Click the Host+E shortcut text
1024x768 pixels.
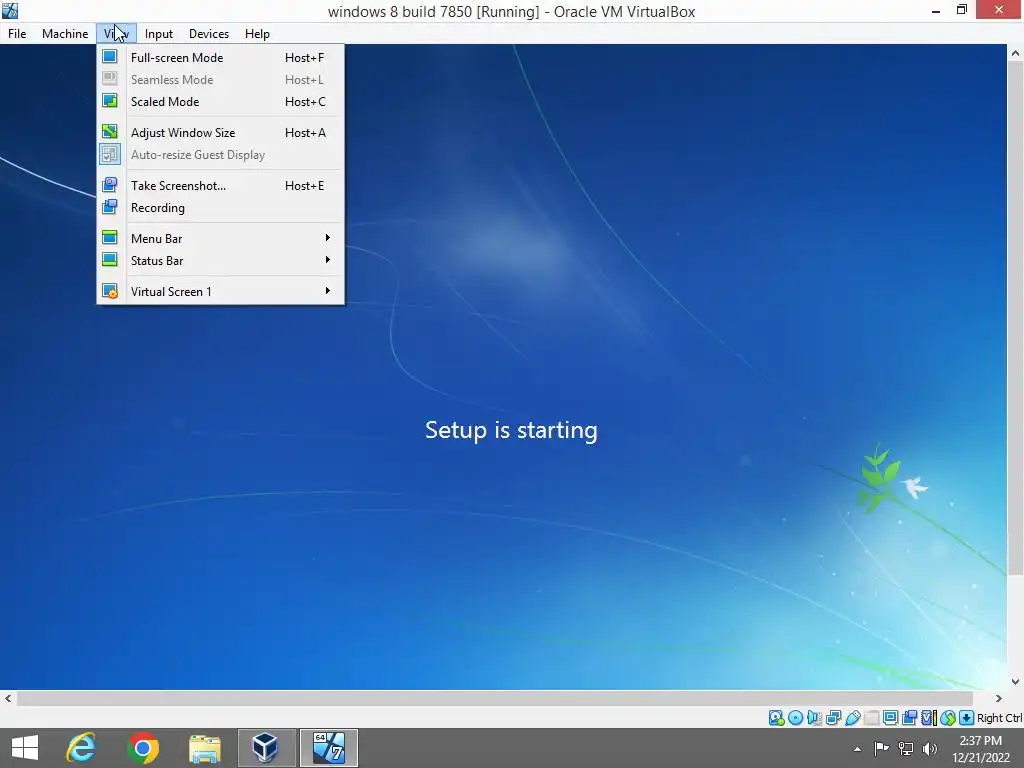pos(304,185)
